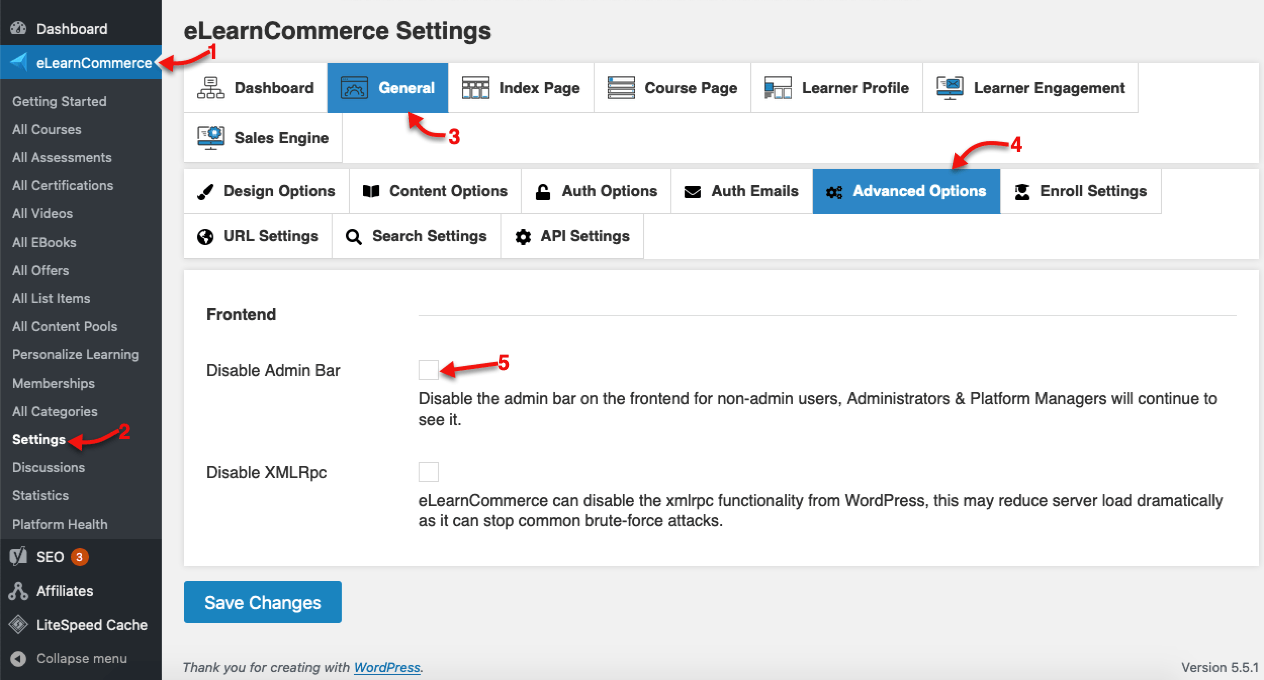Open the URL Settings sub-tab

pyautogui.click(x=258, y=237)
